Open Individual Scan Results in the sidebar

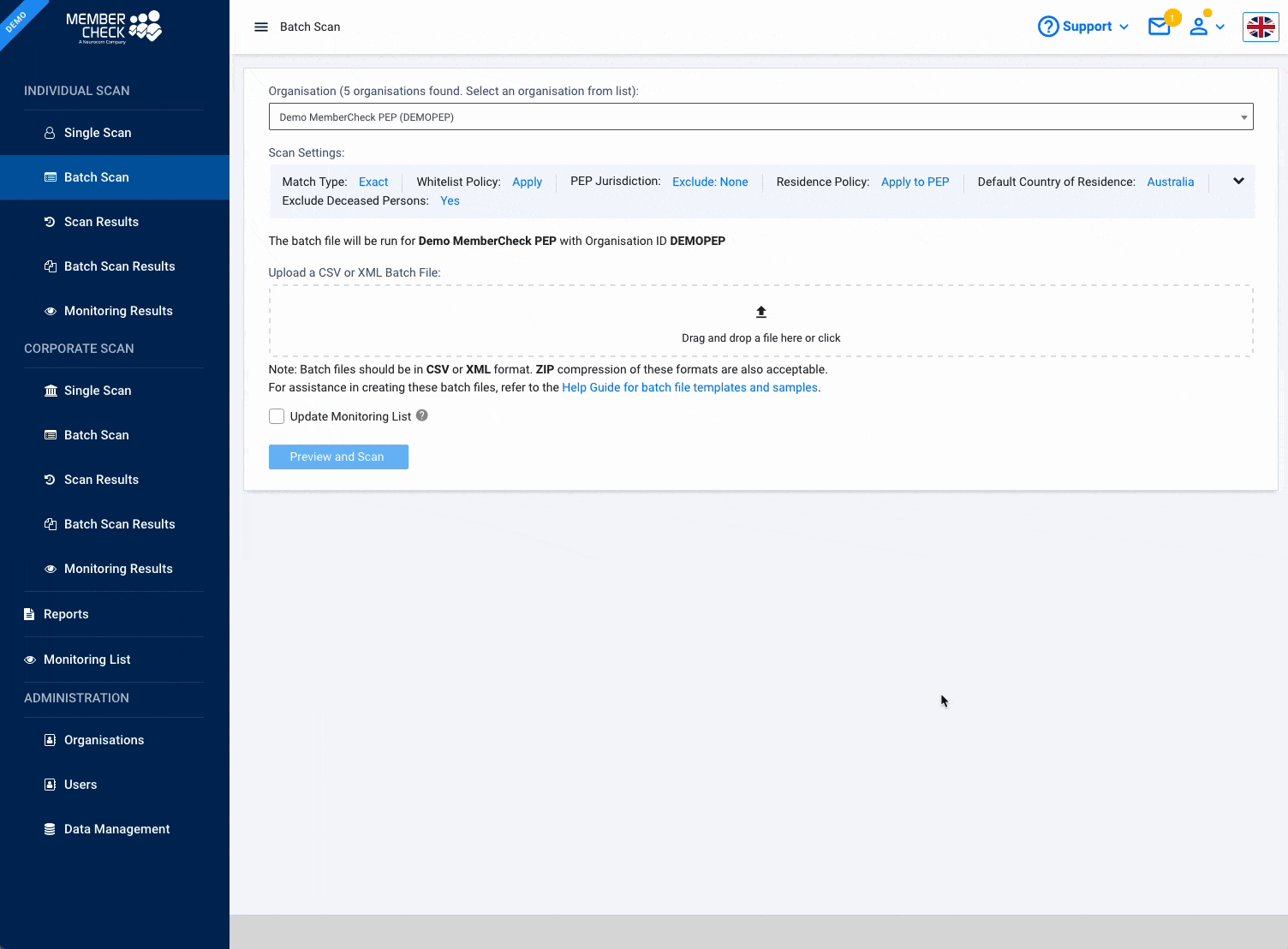click(115, 222)
